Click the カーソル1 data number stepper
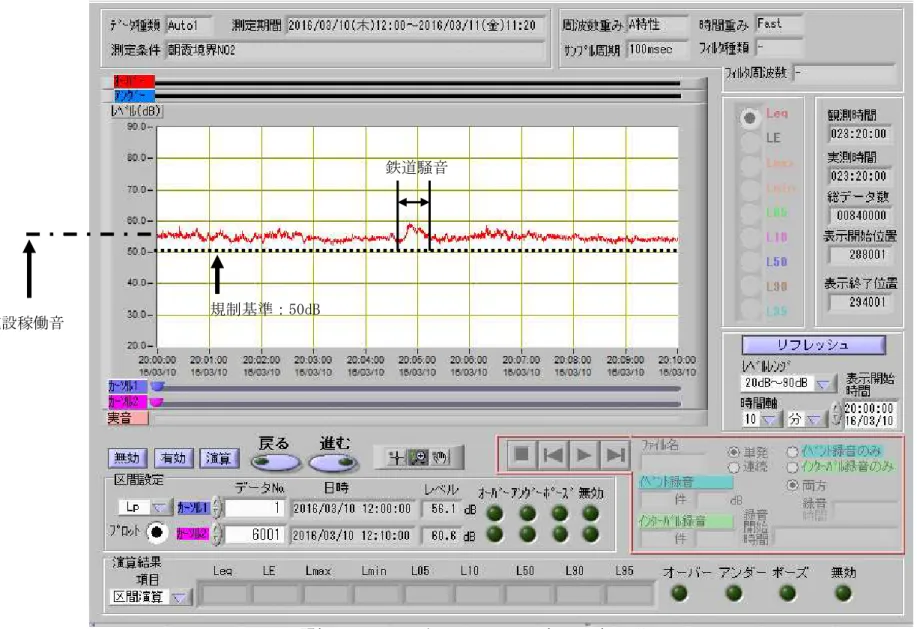Screen dimensions: 917x629 tap(216, 507)
